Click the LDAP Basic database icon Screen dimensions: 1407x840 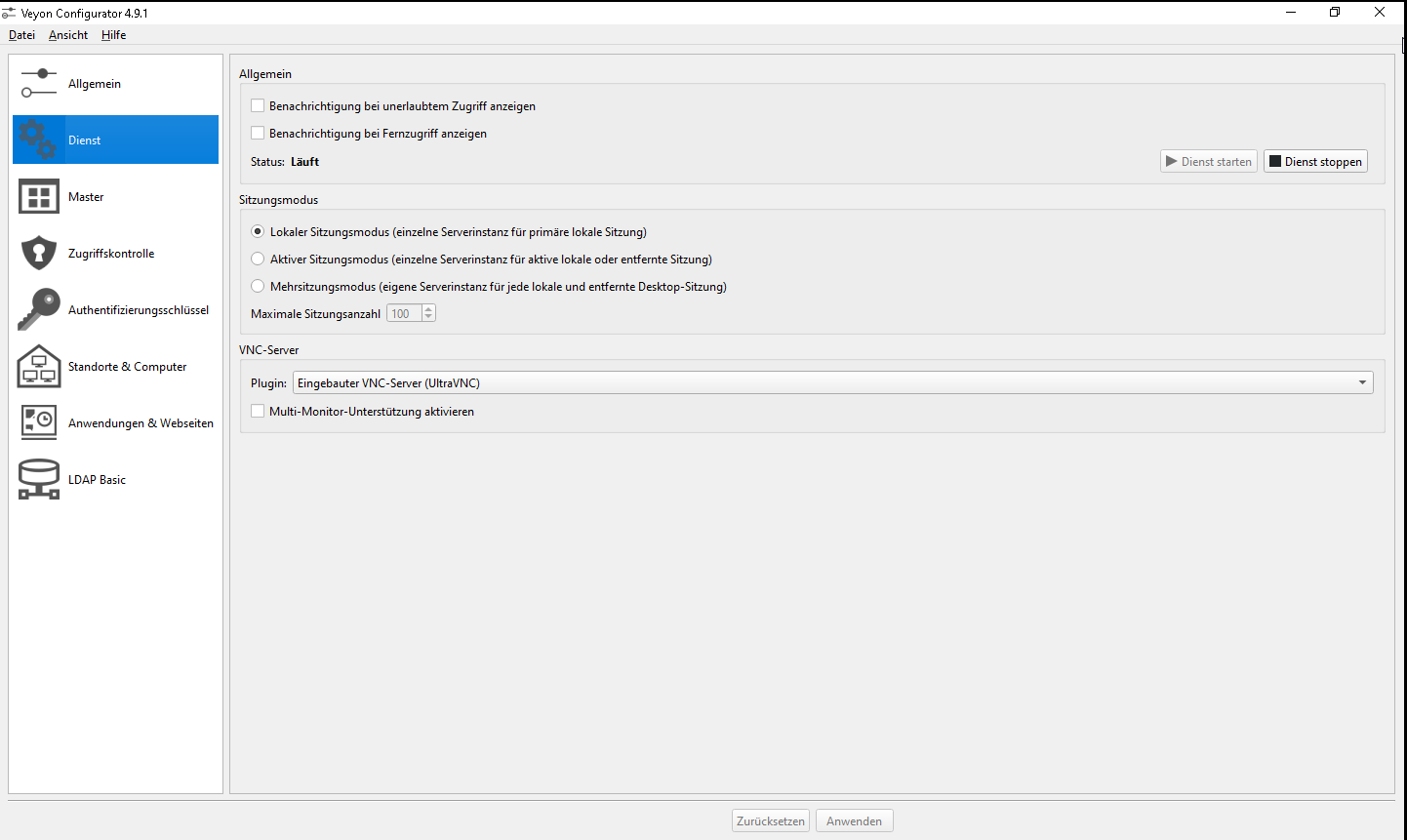39,480
